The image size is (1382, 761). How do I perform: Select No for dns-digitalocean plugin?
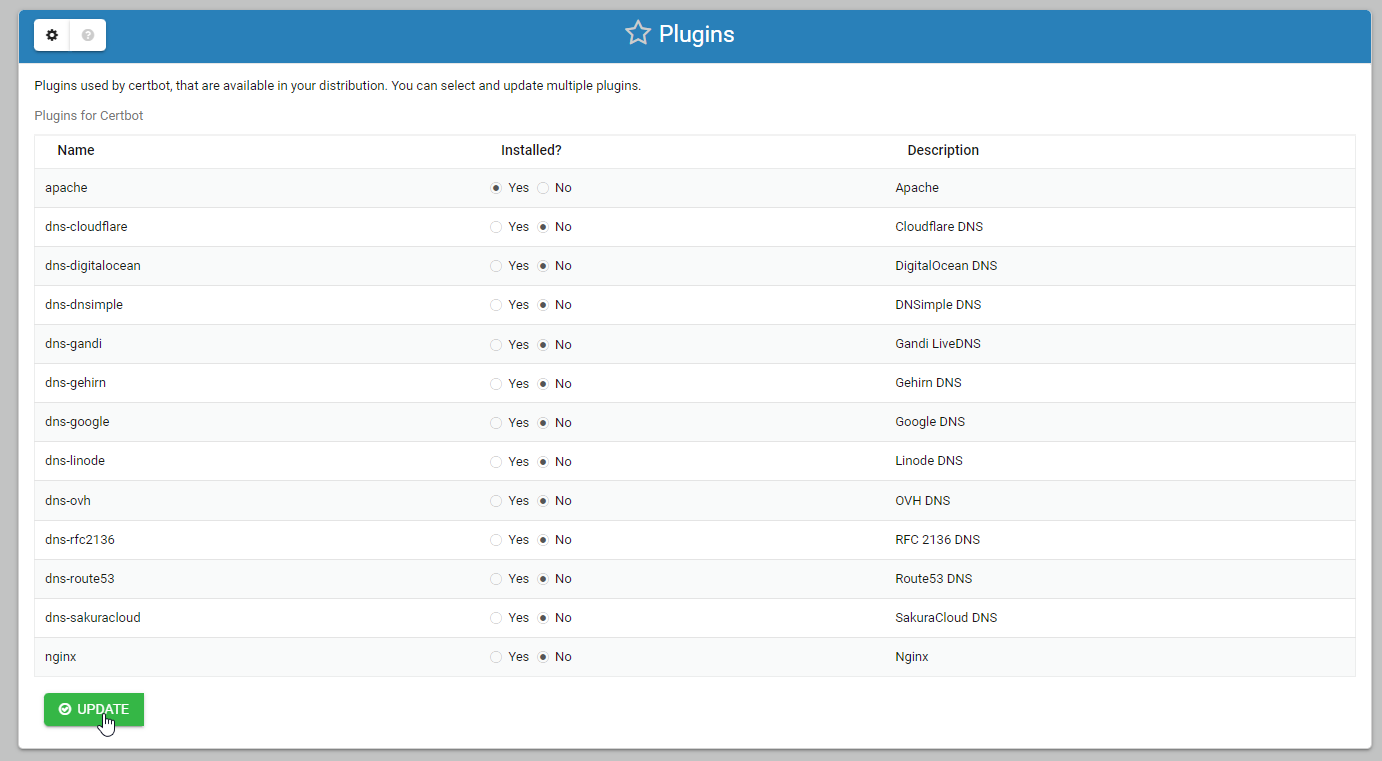click(x=543, y=266)
